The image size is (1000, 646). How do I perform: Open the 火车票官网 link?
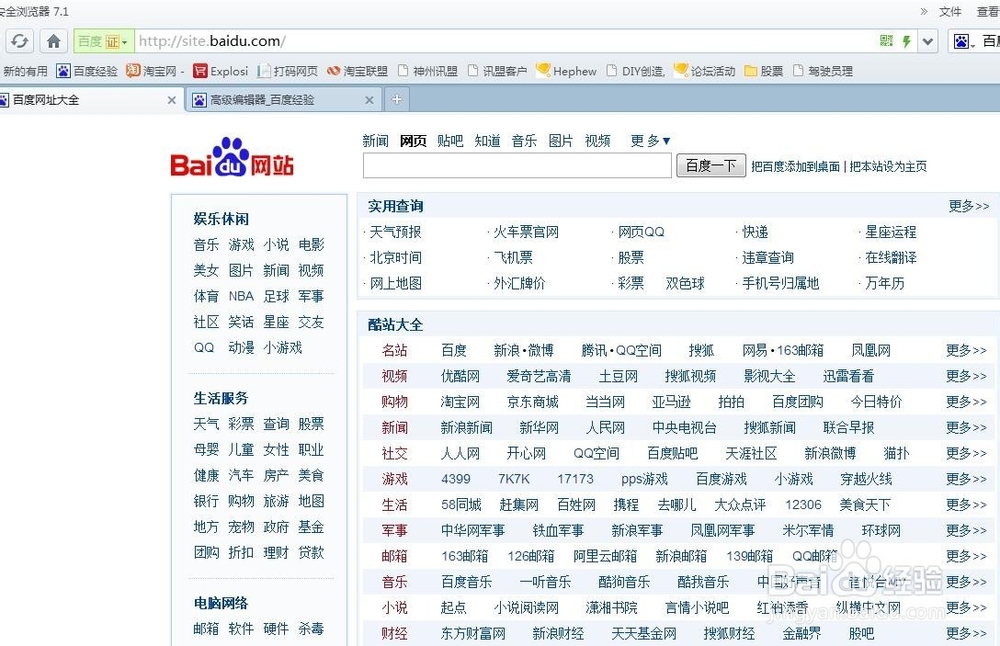(526, 232)
